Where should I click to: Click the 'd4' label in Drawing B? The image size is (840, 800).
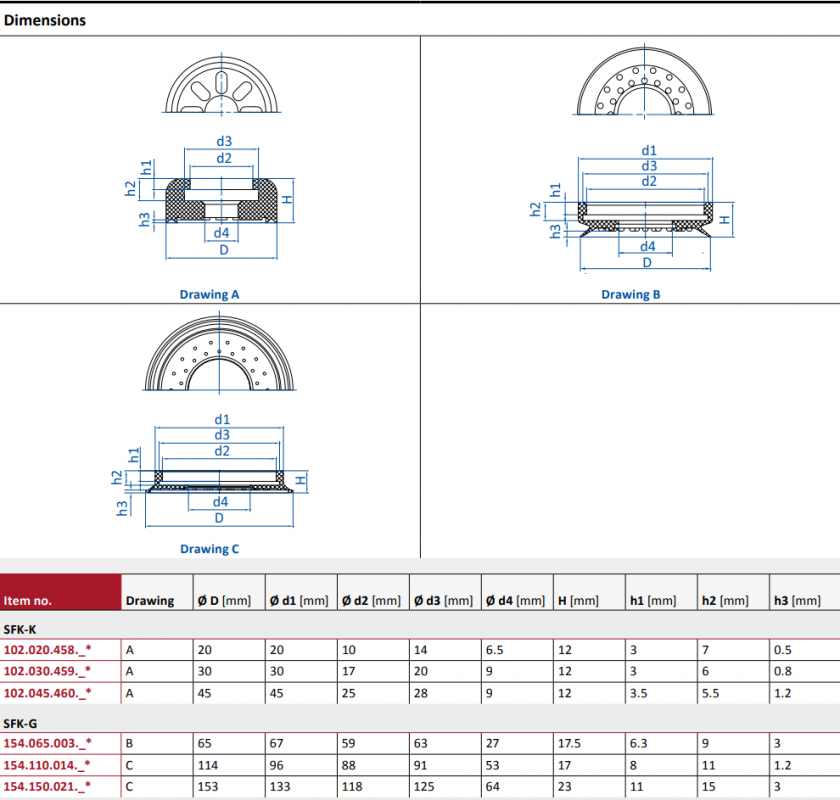pos(648,246)
